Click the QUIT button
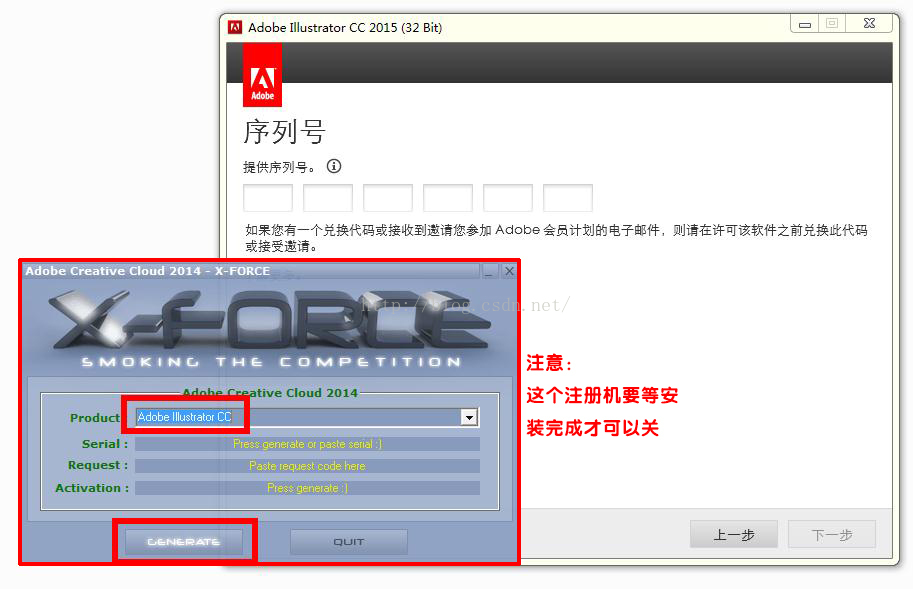This screenshot has width=913, height=589. [349, 542]
